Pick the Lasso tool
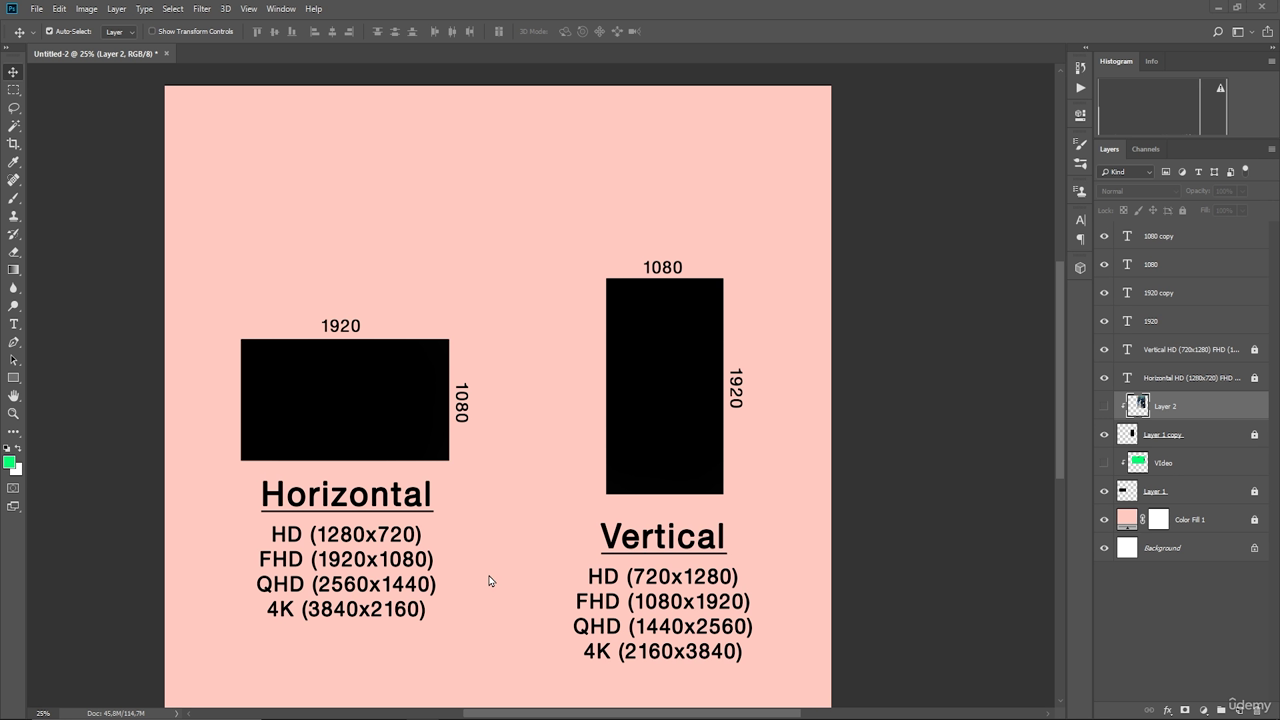The width and height of the screenshot is (1280, 720). click(x=13, y=108)
